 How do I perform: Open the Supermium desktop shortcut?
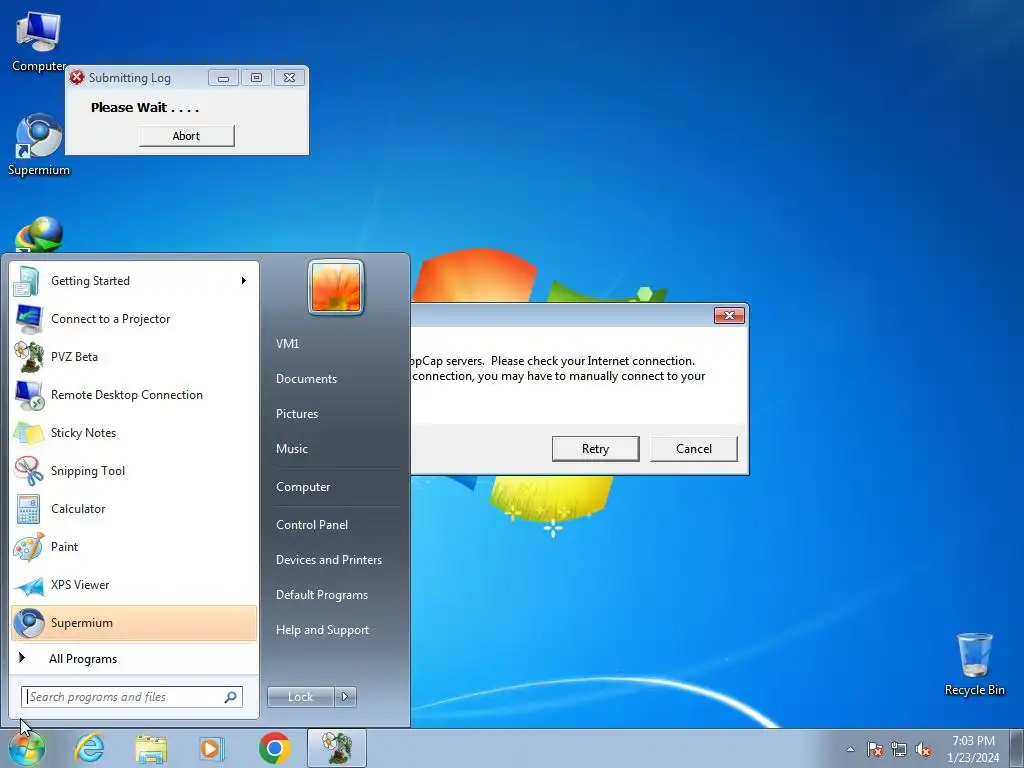39,145
